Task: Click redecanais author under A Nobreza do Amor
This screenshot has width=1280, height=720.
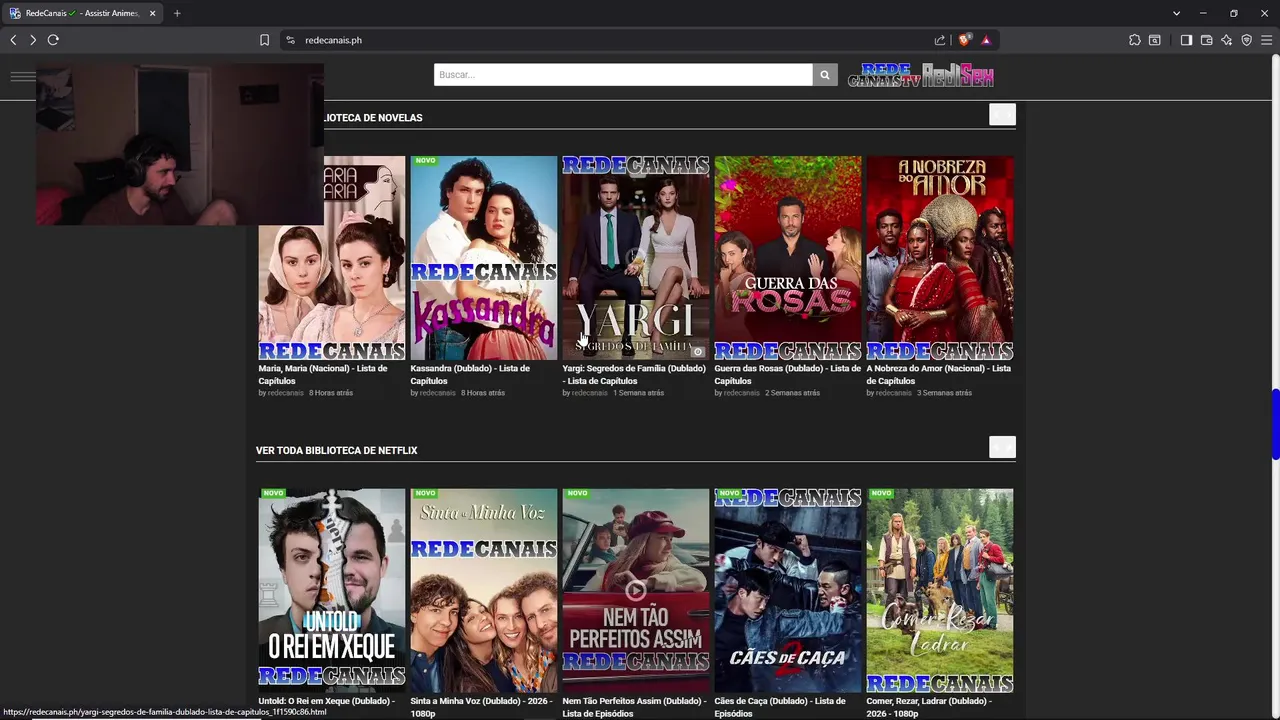Action: click(893, 393)
